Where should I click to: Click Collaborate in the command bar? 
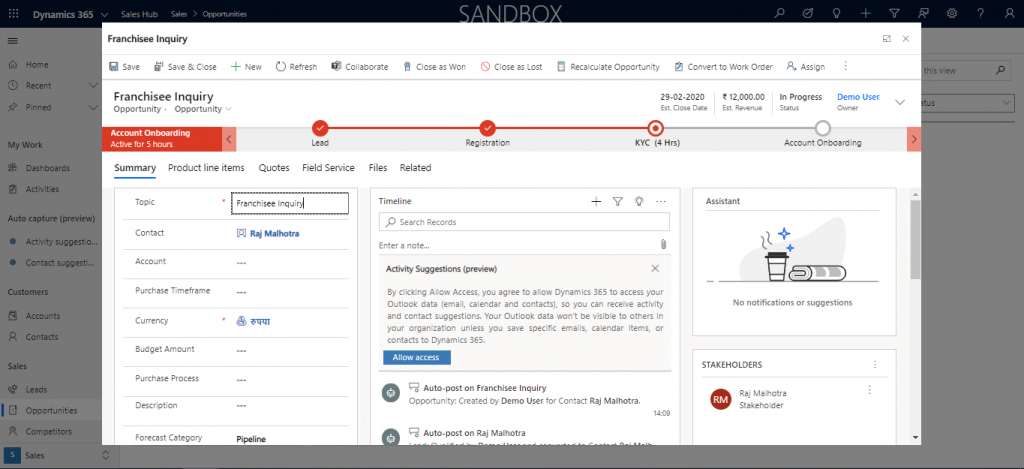tap(360, 67)
